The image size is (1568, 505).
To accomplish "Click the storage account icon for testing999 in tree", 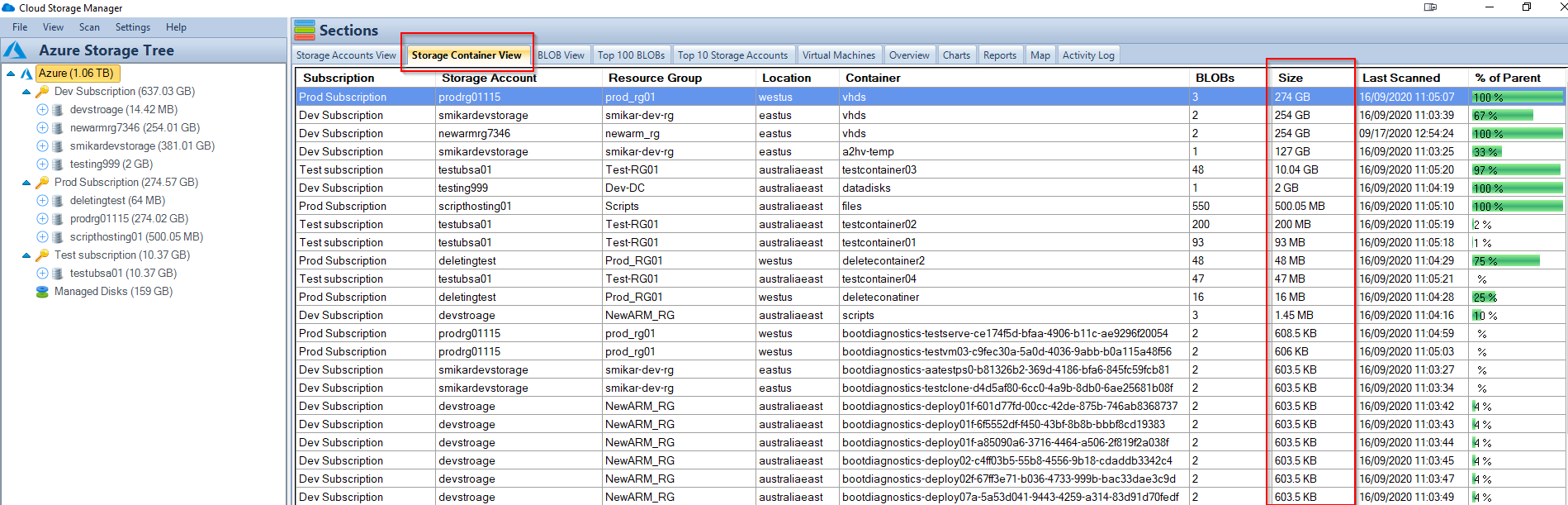I will pyautogui.click(x=58, y=164).
